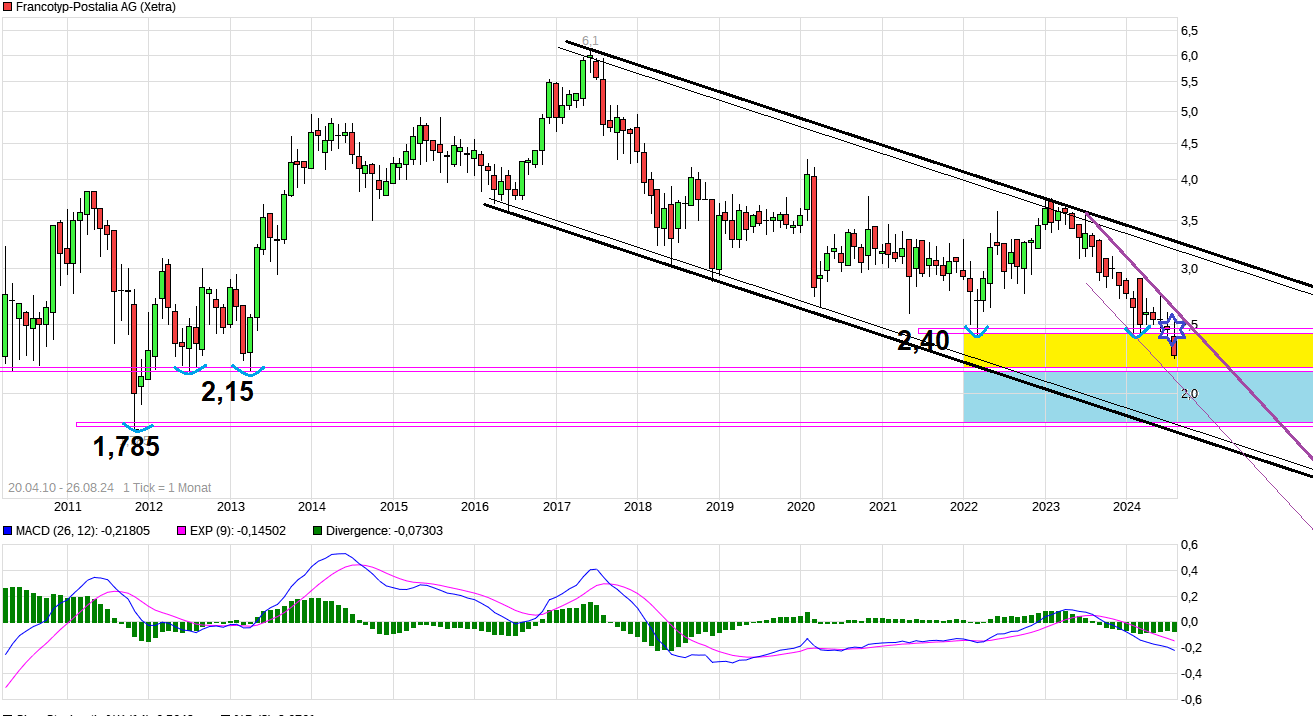Click the bold 1,785 annotation text
This screenshot has width=1313, height=719.
[x=126, y=447]
